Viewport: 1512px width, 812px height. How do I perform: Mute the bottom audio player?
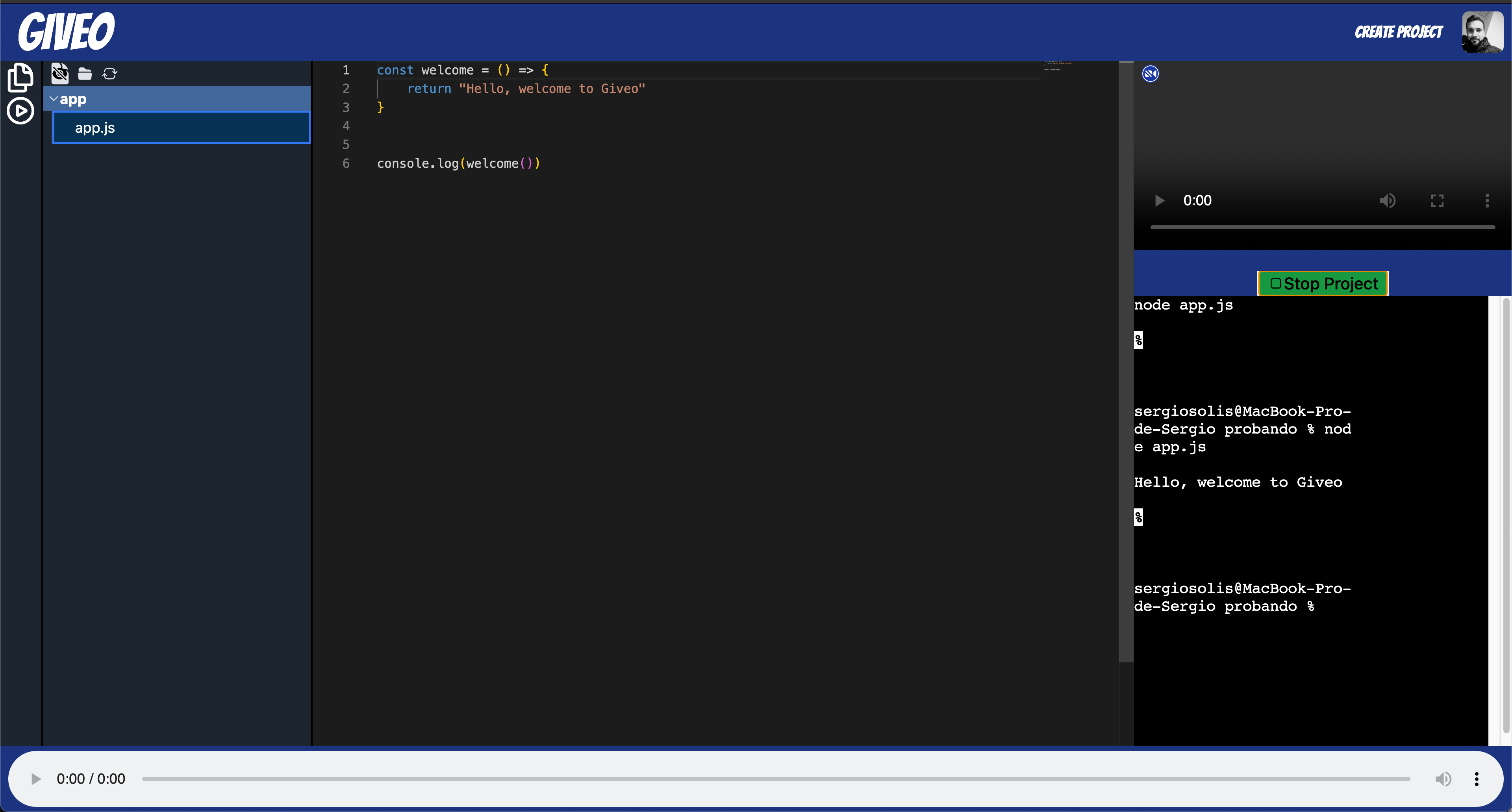click(x=1443, y=779)
